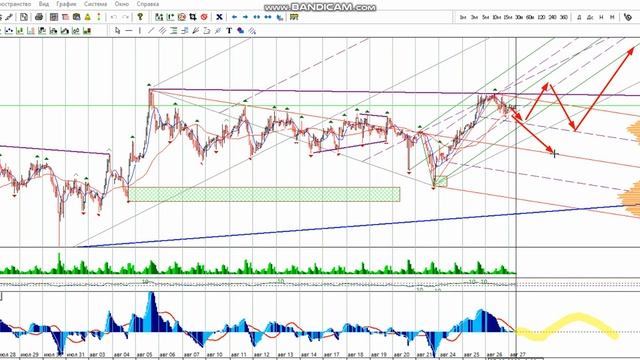Select the vertical line drawing tool
640x360 pixels.
tap(140, 31)
